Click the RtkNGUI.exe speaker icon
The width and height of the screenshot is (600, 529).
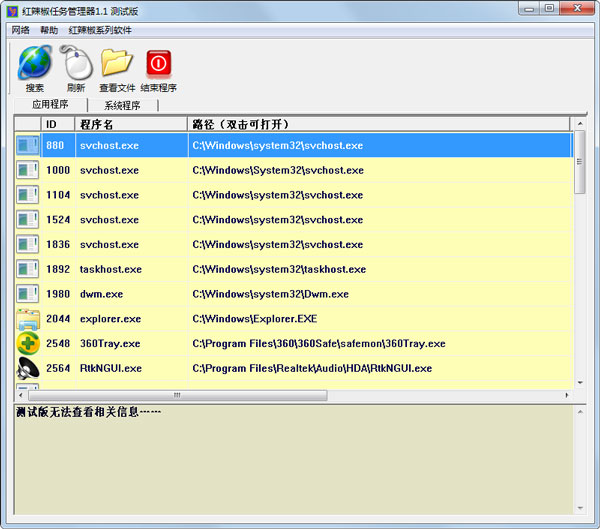(x=28, y=368)
